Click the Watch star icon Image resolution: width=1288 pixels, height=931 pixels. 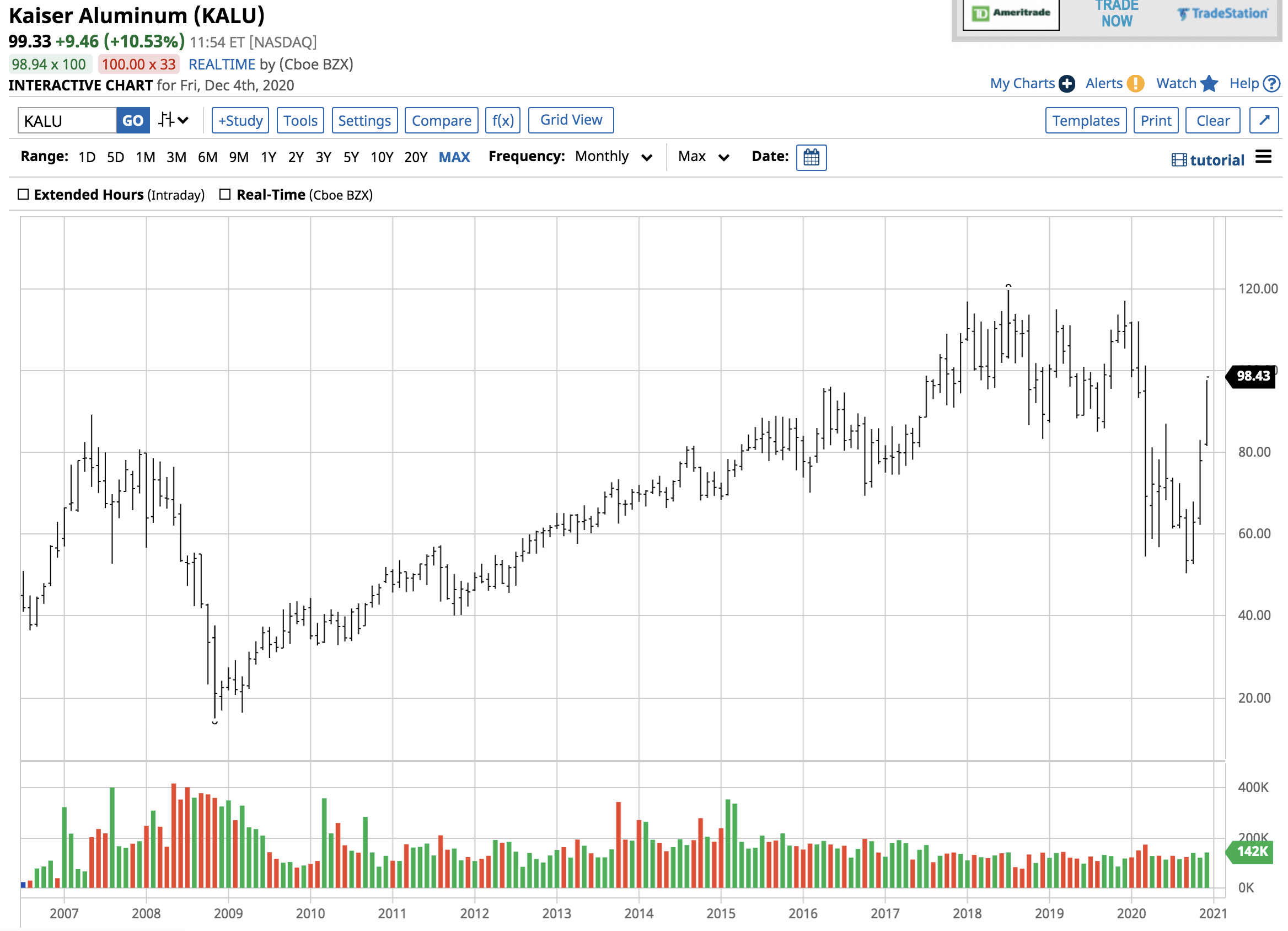point(1209,83)
